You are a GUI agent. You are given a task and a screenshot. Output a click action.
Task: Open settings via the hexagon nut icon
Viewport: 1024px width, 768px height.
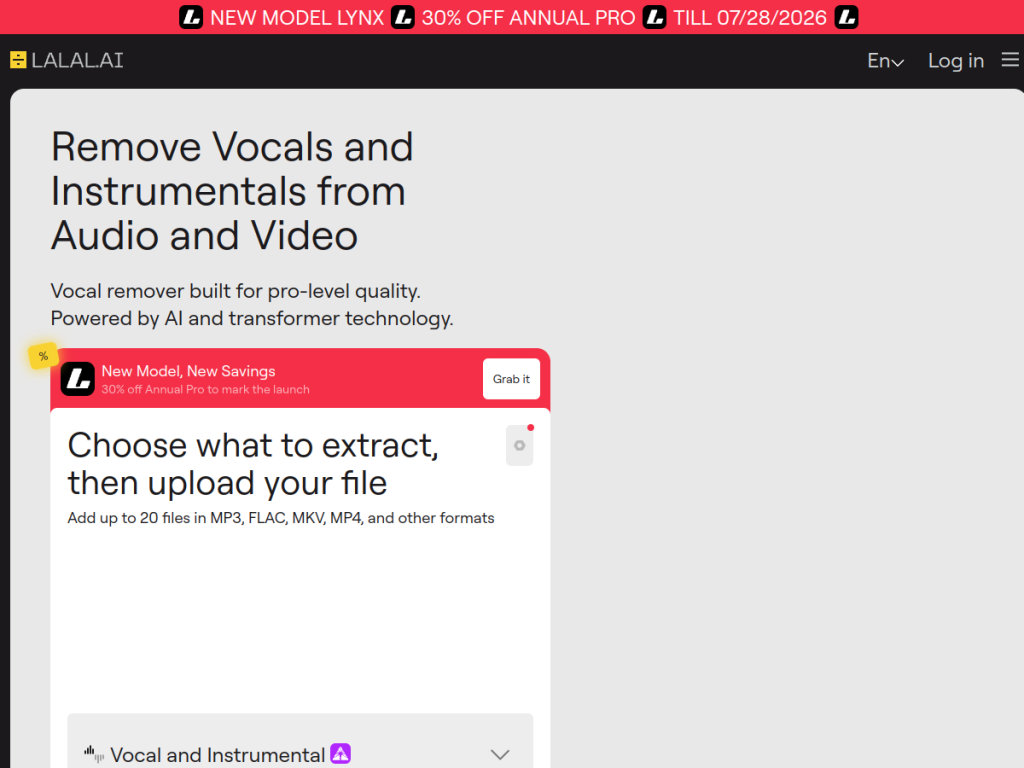click(x=519, y=445)
